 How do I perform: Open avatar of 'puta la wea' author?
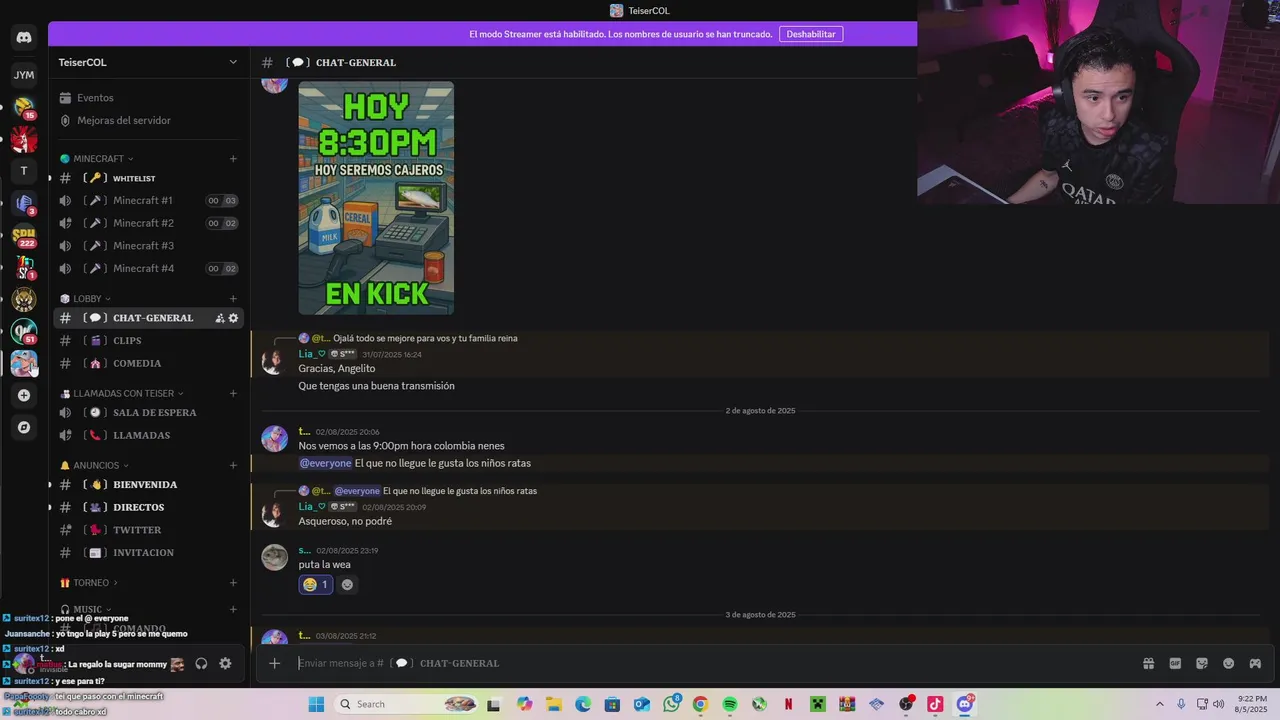275,557
